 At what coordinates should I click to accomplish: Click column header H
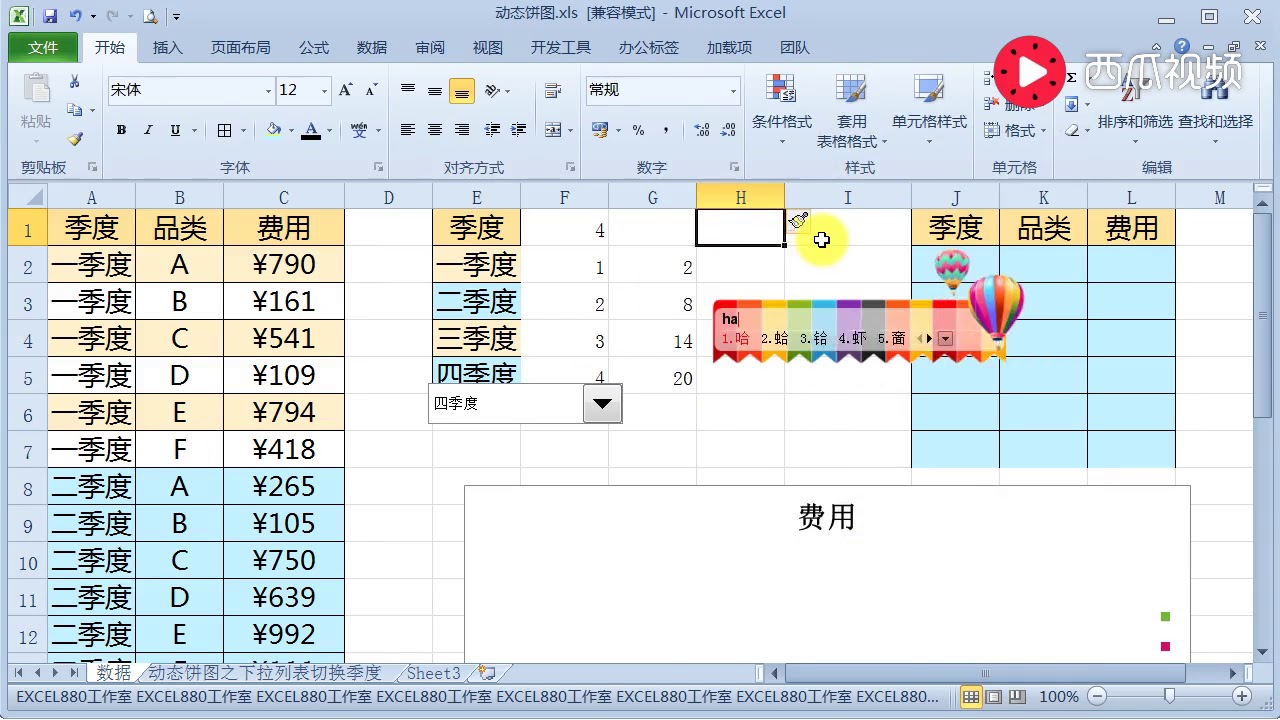[x=740, y=197]
